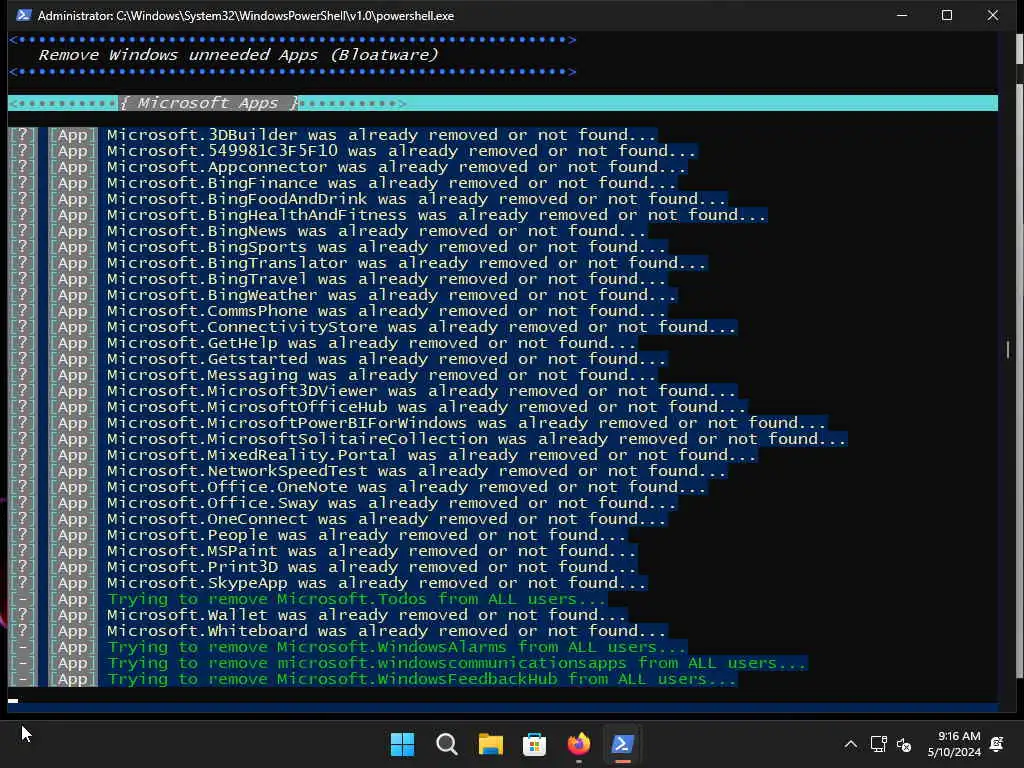
Task: Click the Microsoft Apps section header
Action: point(209,103)
